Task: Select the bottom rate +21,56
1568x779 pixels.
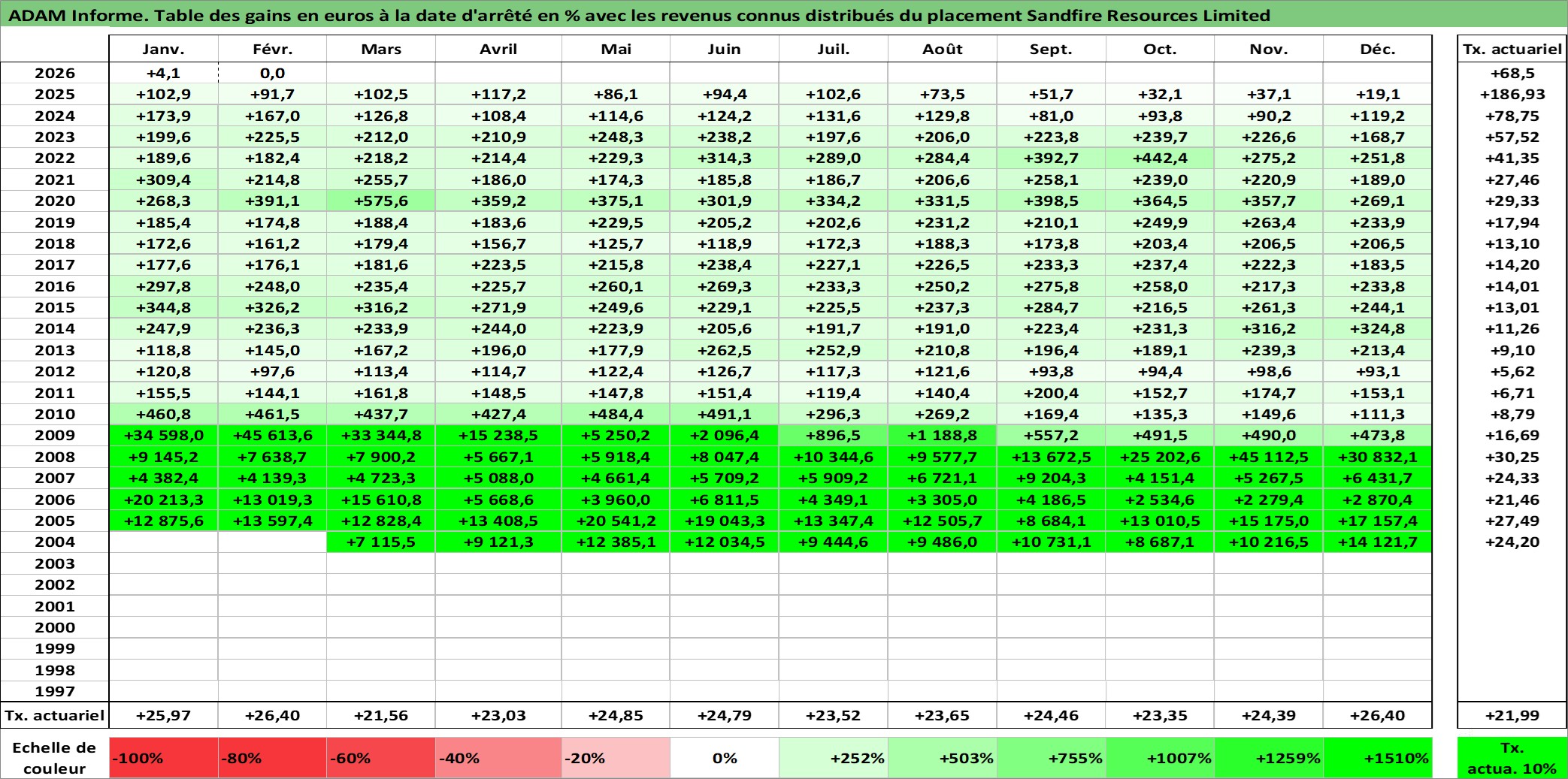Action: tap(381, 715)
